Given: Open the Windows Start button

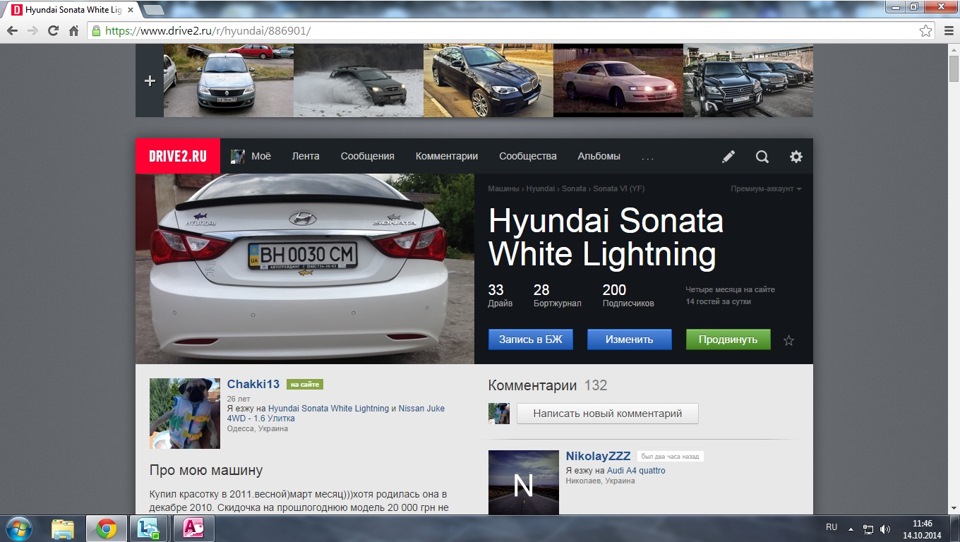Looking at the screenshot, I should click(18, 529).
